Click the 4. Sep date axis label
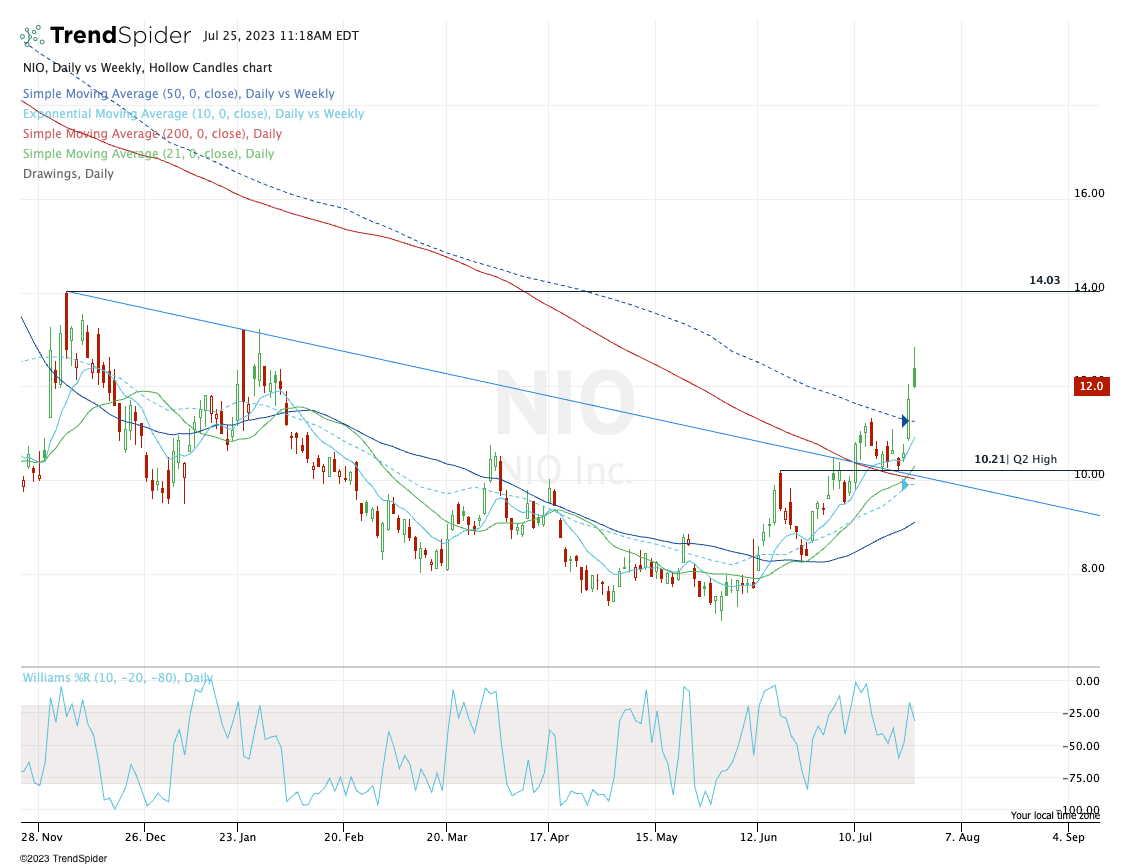 tap(1068, 837)
